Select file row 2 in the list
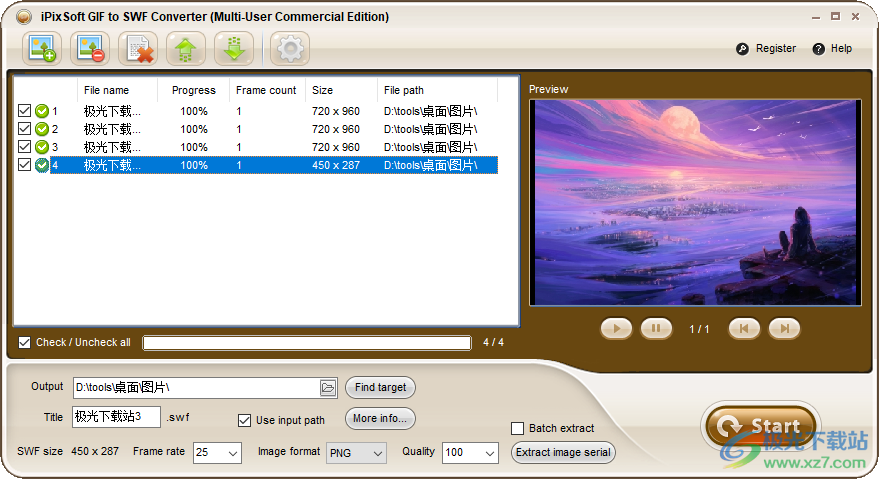Screen dimensions: 879x479 coord(274,129)
